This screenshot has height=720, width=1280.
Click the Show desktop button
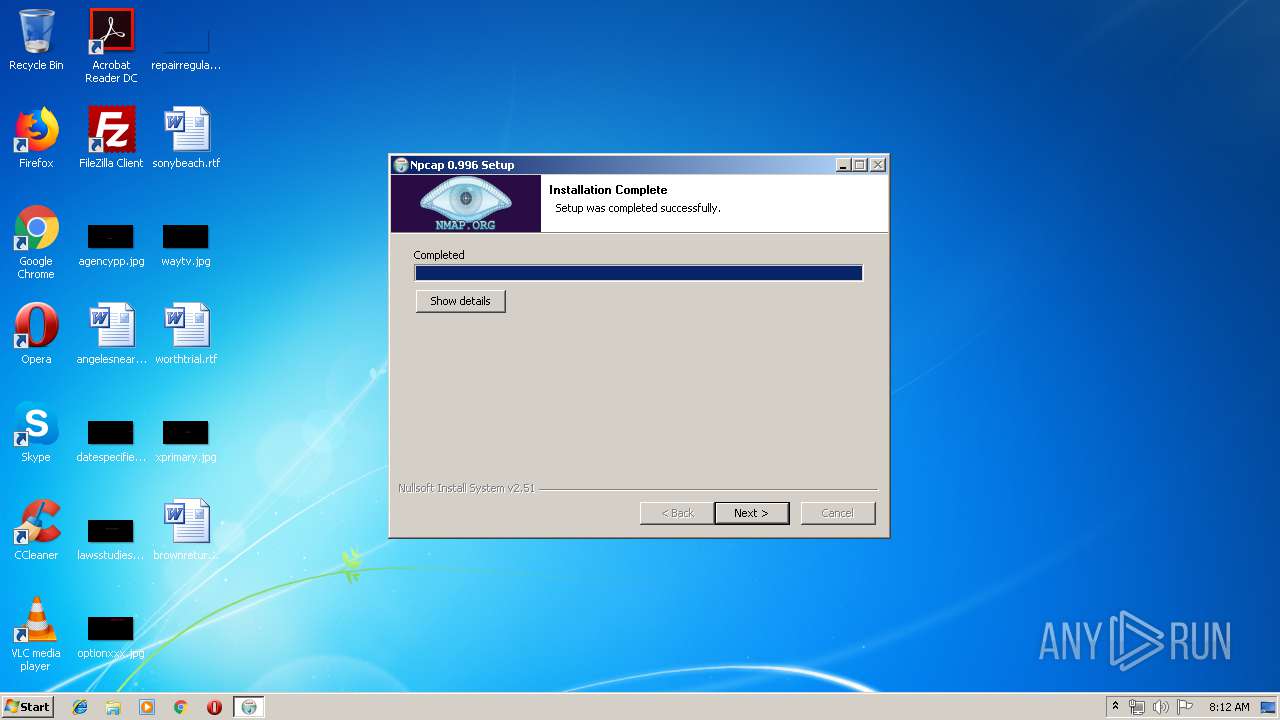tap(1269, 707)
